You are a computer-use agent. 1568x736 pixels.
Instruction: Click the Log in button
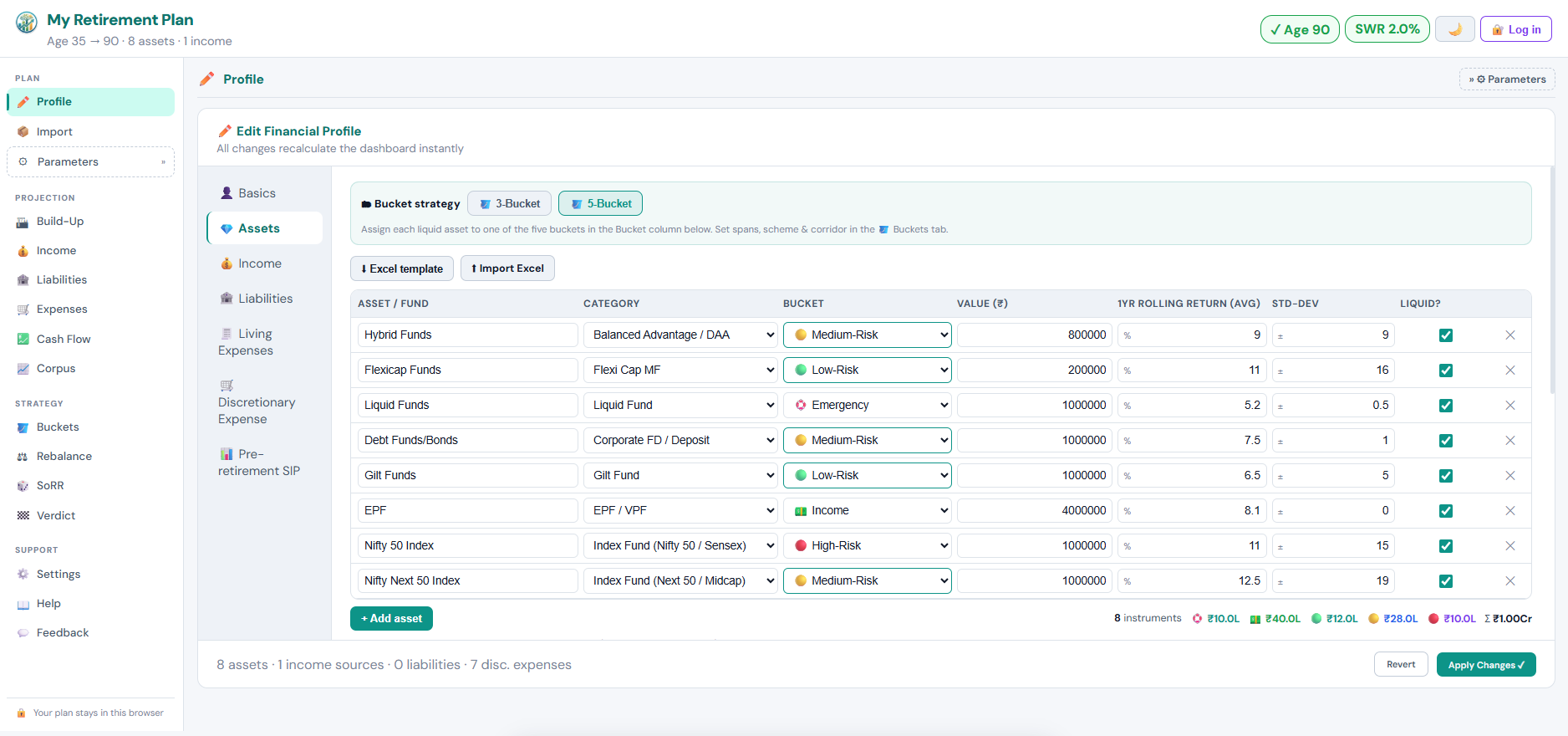coord(1516,29)
